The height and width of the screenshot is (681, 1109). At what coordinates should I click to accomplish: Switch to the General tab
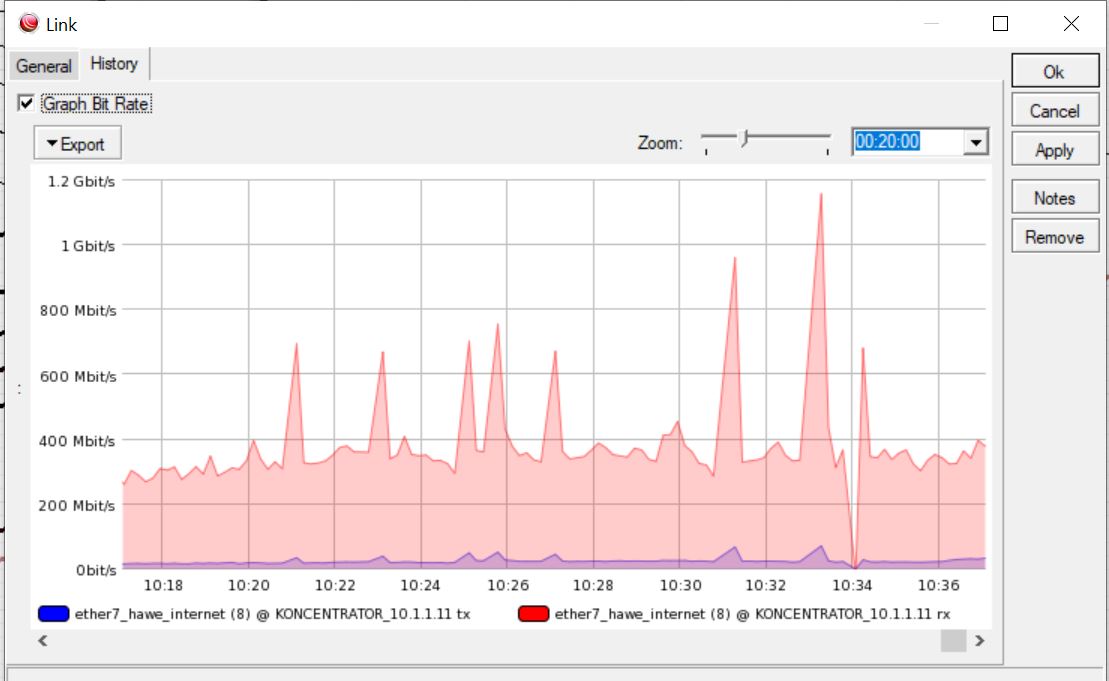tap(44, 66)
